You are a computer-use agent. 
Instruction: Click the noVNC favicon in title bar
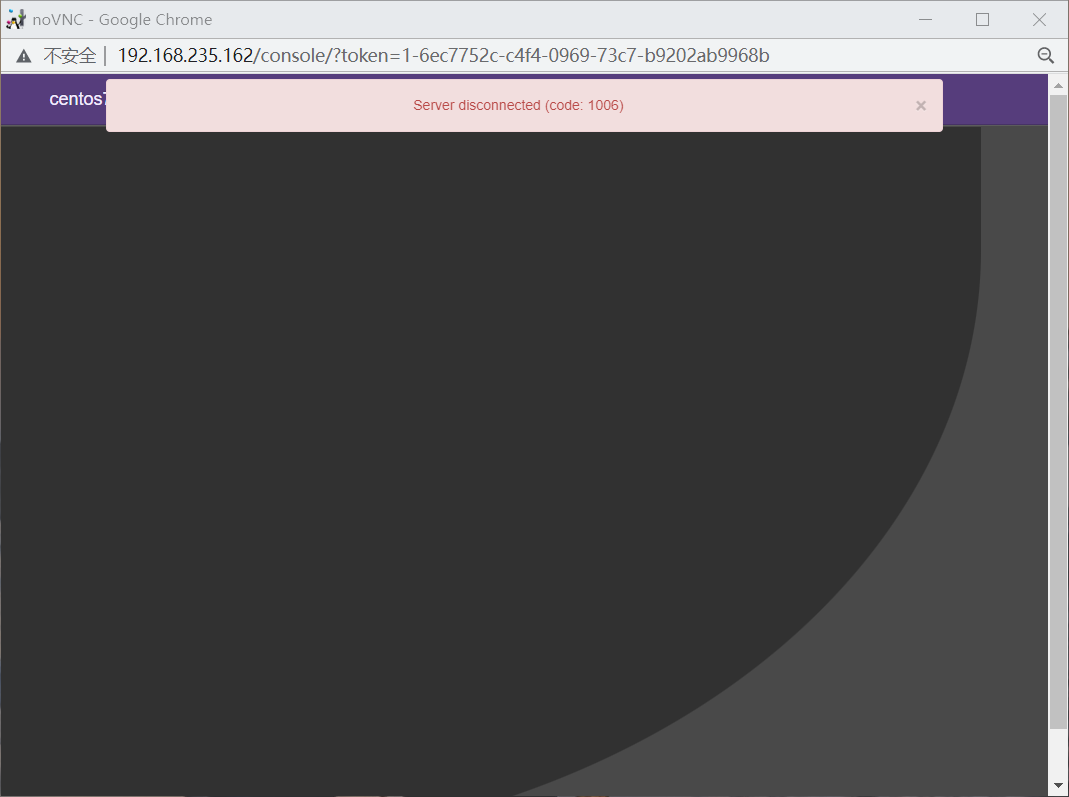[16, 20]
